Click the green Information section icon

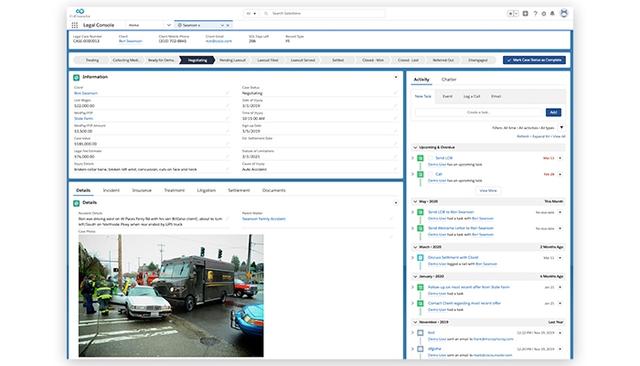click(x=76, y=77)
